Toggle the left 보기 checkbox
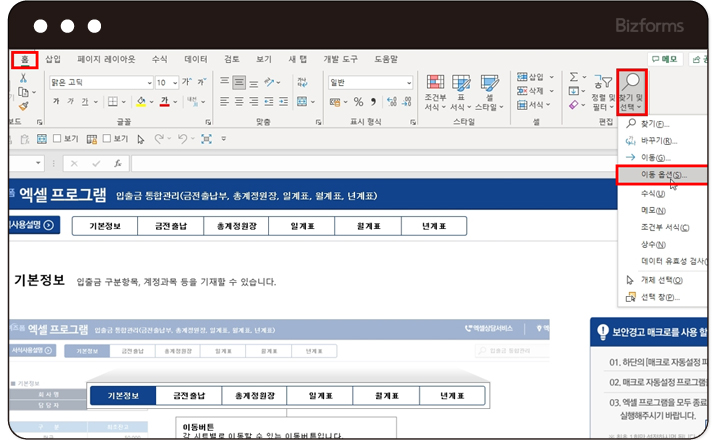This screenshot has height=440, width=715. pyautogui.click(x=57, y=139)
